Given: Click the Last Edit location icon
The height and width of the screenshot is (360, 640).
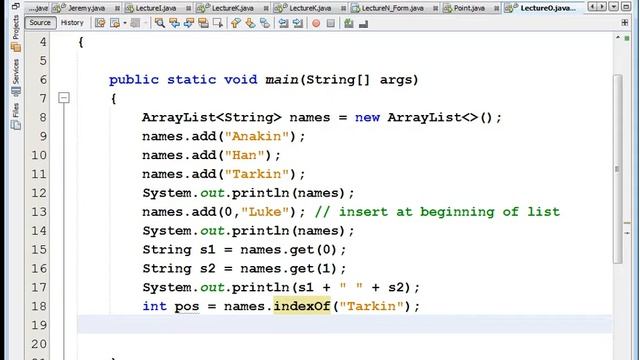Looking at the screenshot, I should (100, 23).
